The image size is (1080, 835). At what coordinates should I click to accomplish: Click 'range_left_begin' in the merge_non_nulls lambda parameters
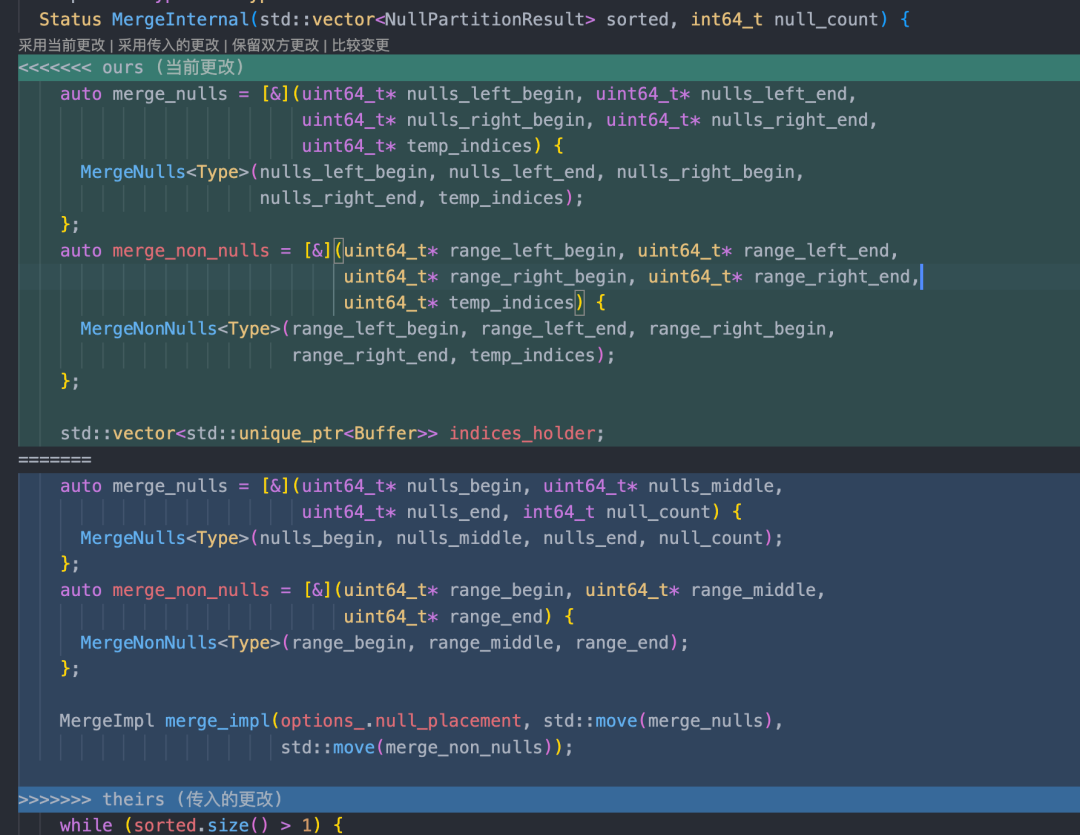point(533,251)
